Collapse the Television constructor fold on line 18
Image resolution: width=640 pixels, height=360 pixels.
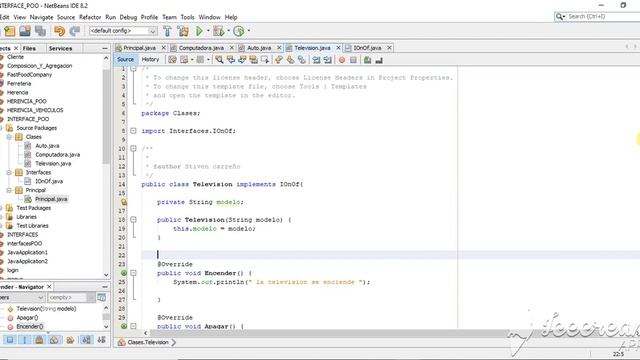point(133,220)
